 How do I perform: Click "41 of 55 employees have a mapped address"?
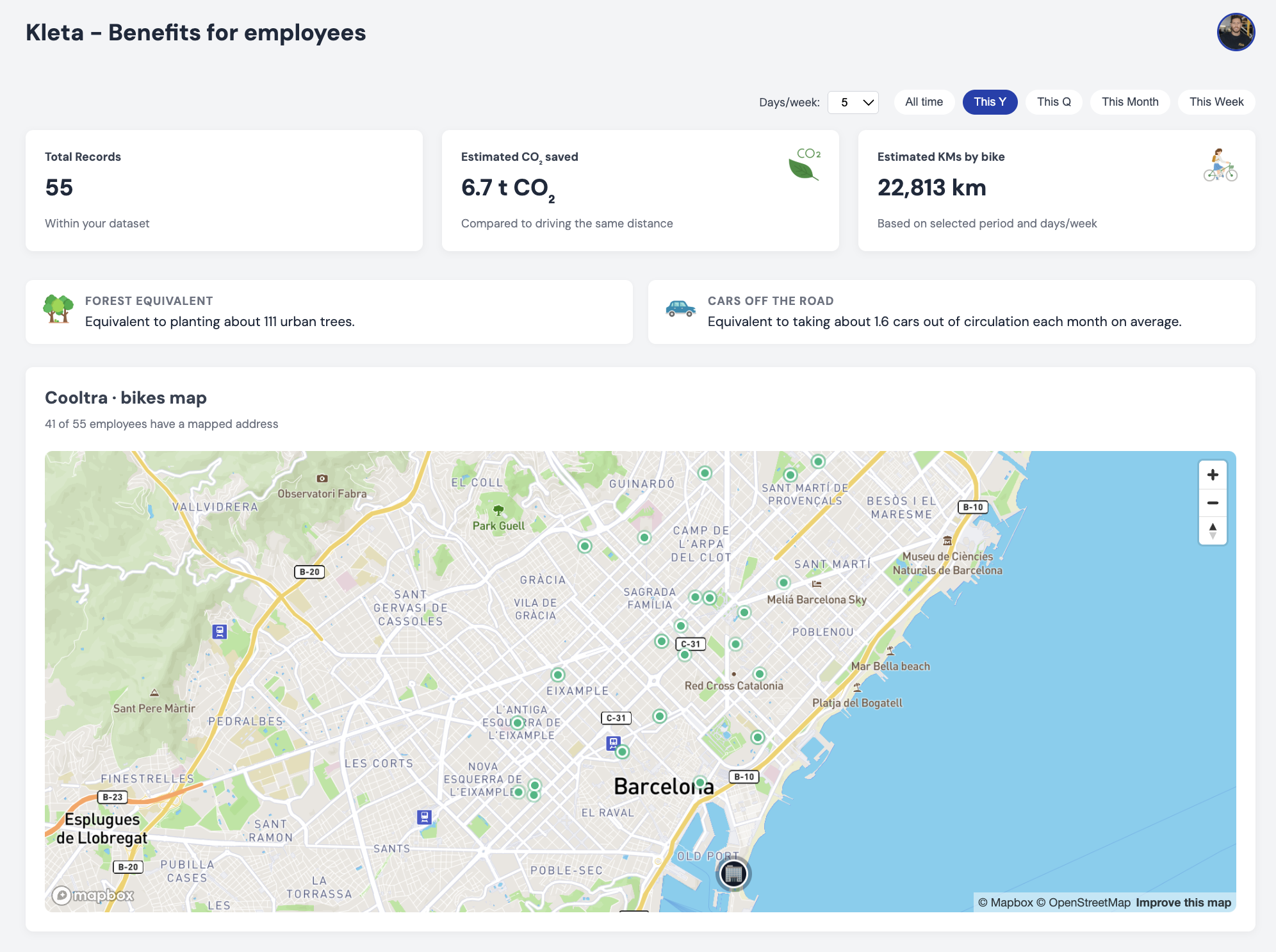click(161, 424)
